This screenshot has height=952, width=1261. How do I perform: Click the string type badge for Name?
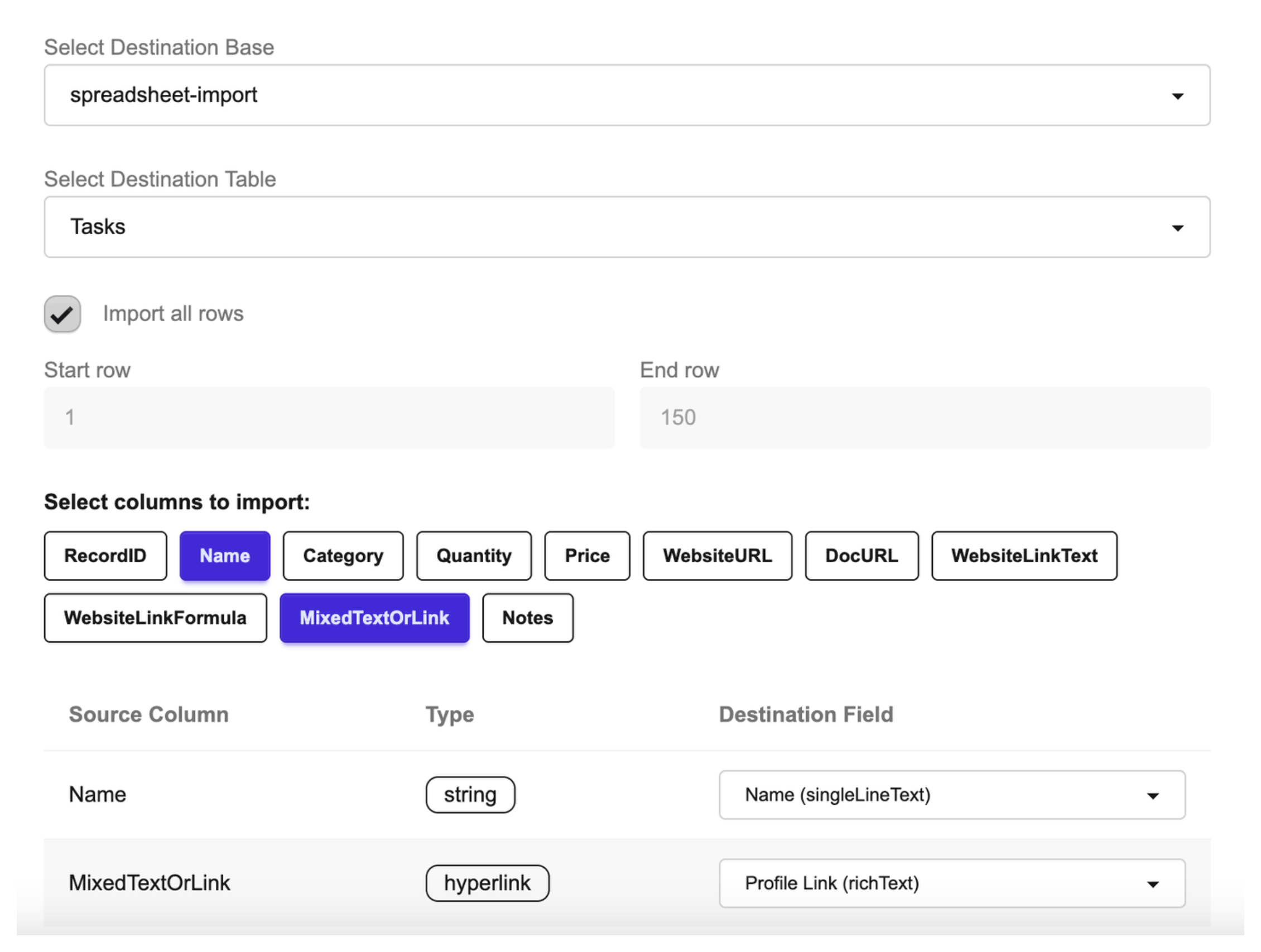[x=470, y=794]
